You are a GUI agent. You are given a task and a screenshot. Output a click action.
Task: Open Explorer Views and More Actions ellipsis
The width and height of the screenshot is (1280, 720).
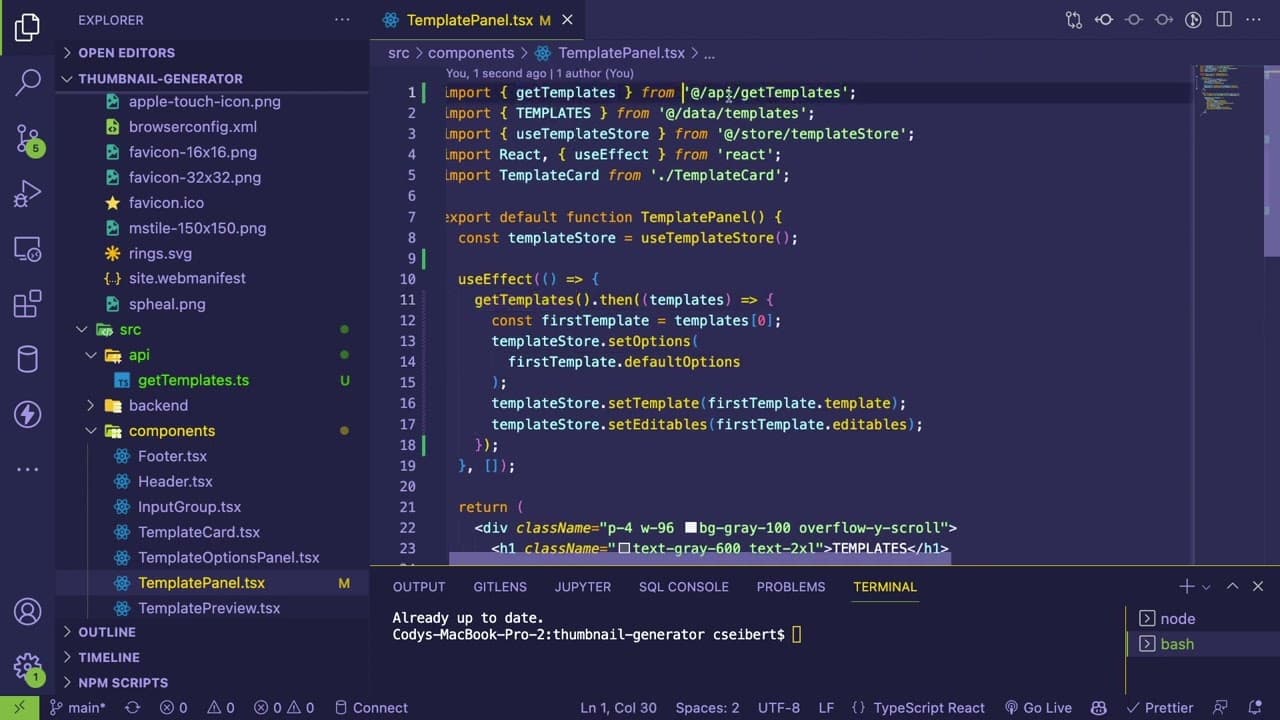[x=342, y=20]
